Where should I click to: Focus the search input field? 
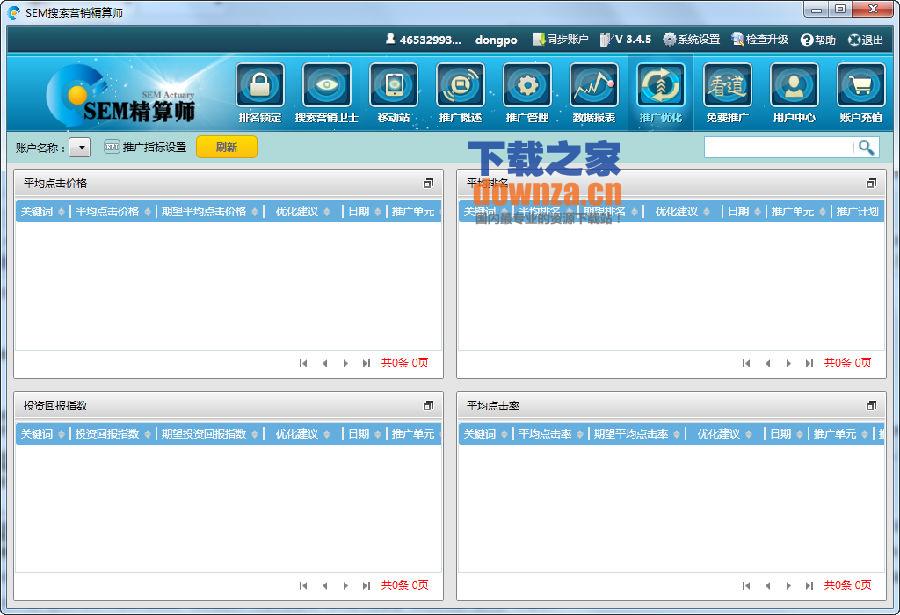pyautogui.click(x=779, y=148)
